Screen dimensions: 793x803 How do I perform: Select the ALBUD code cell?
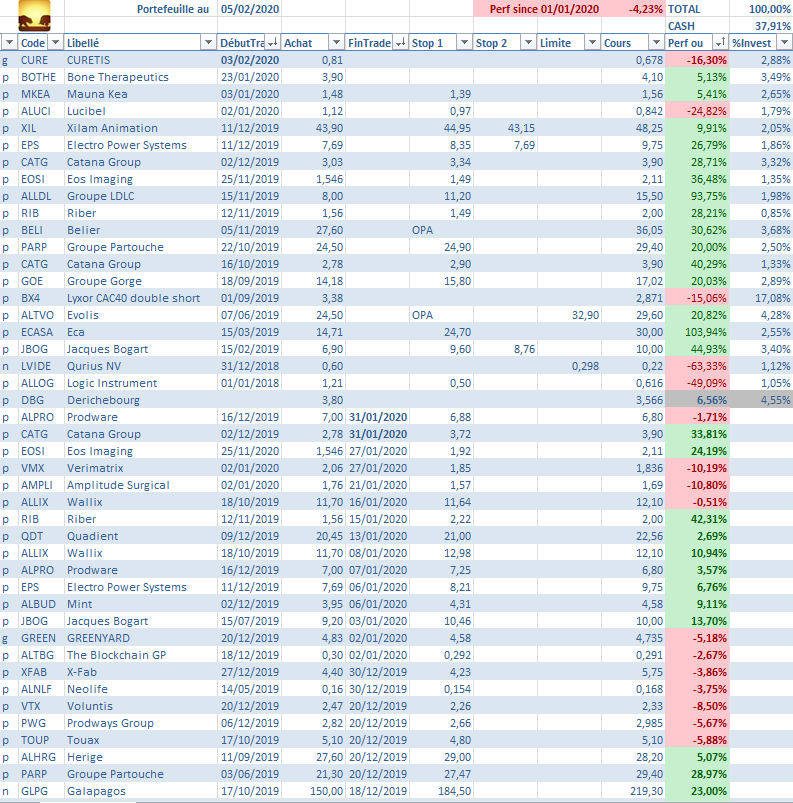tap(41, 604)
